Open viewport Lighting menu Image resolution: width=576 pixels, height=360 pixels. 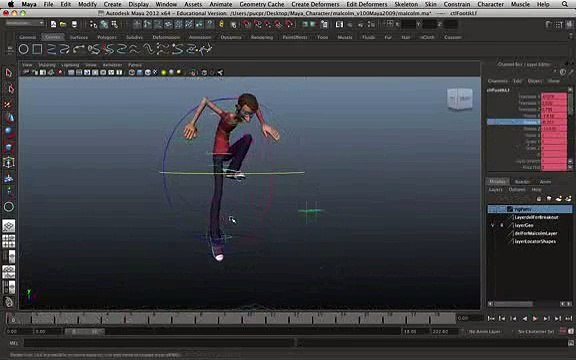click(x=70, y=65)
